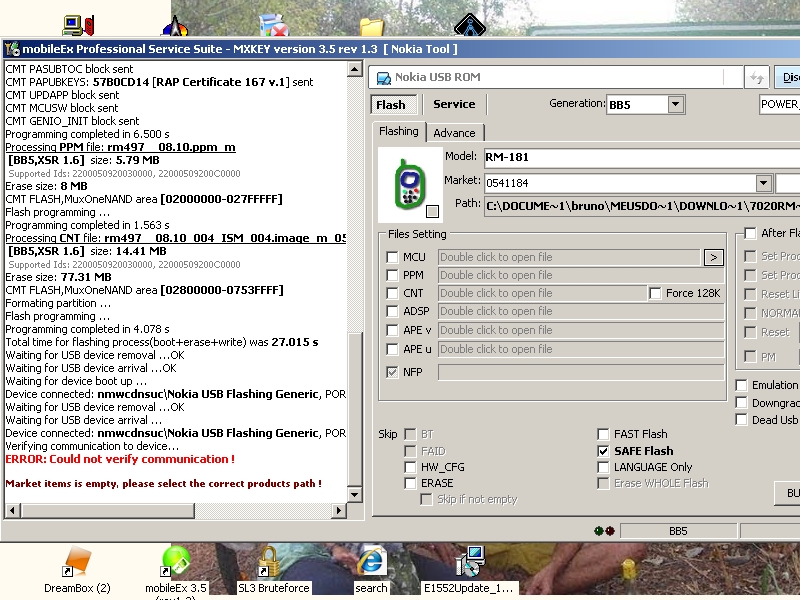
Task: Click the "Processing PPM file" log line
Action: coord(120,147)
